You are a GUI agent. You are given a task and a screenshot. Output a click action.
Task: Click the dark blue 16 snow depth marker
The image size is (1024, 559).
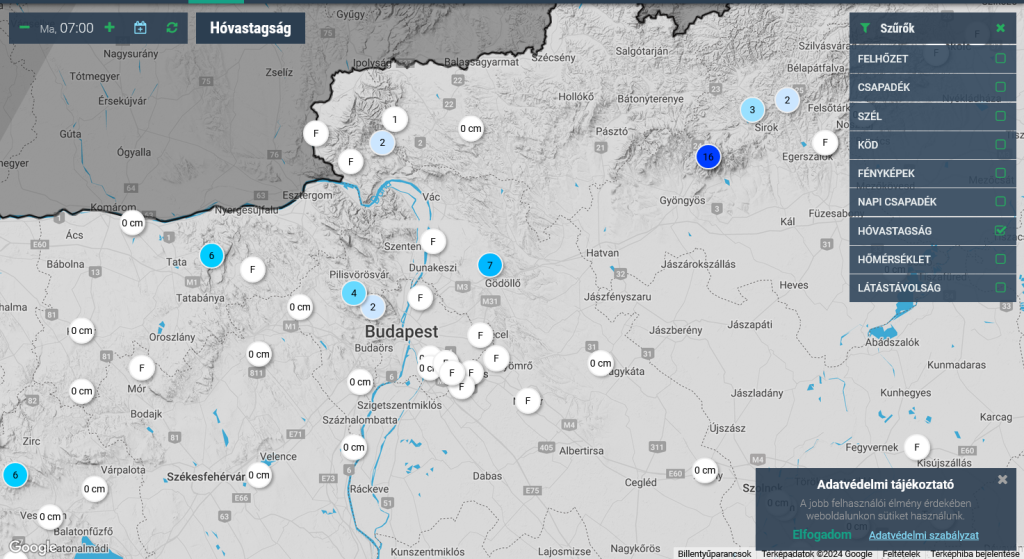pos(708,156)
